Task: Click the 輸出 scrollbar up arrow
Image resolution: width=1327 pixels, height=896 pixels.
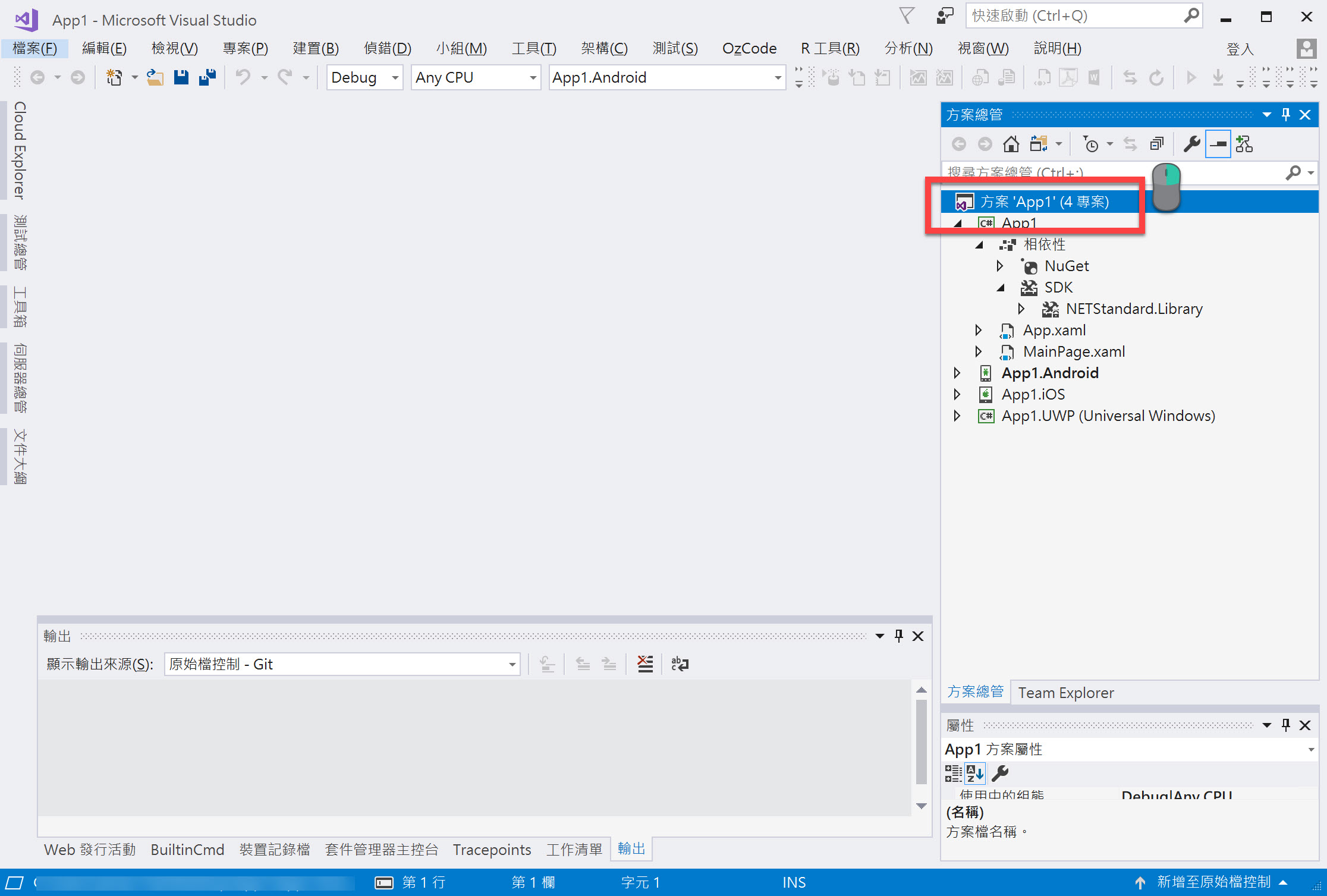Action: pos(922,690)
